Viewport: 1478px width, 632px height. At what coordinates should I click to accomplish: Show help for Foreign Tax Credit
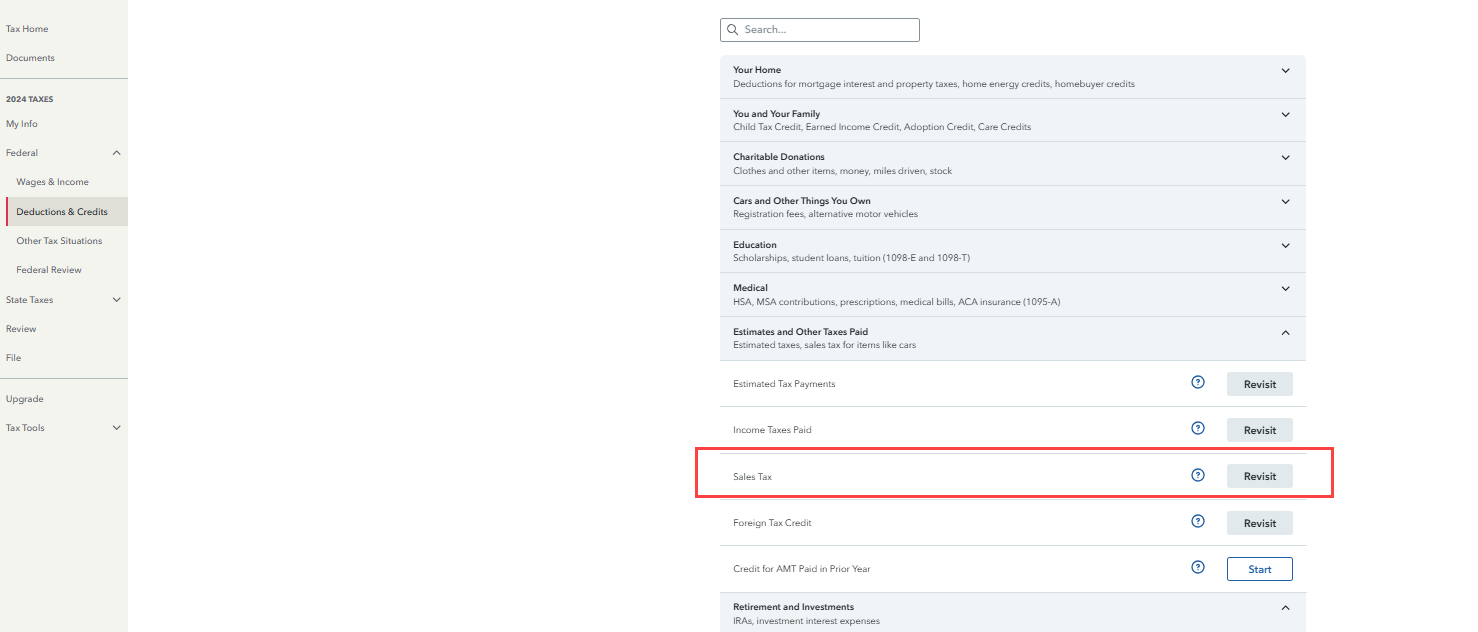[1198, 522]
